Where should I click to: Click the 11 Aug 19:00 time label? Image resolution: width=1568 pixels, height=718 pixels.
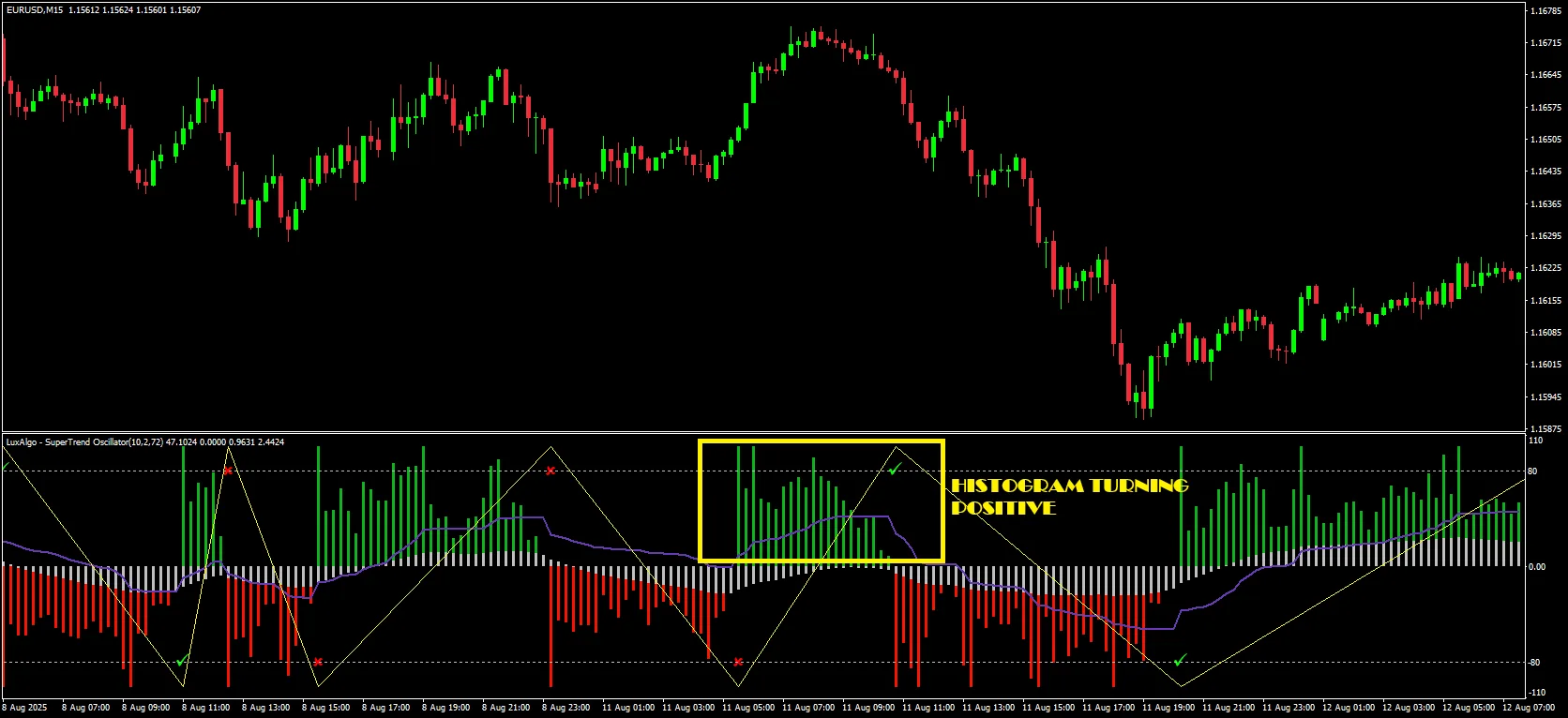[x=1168, y=708]
